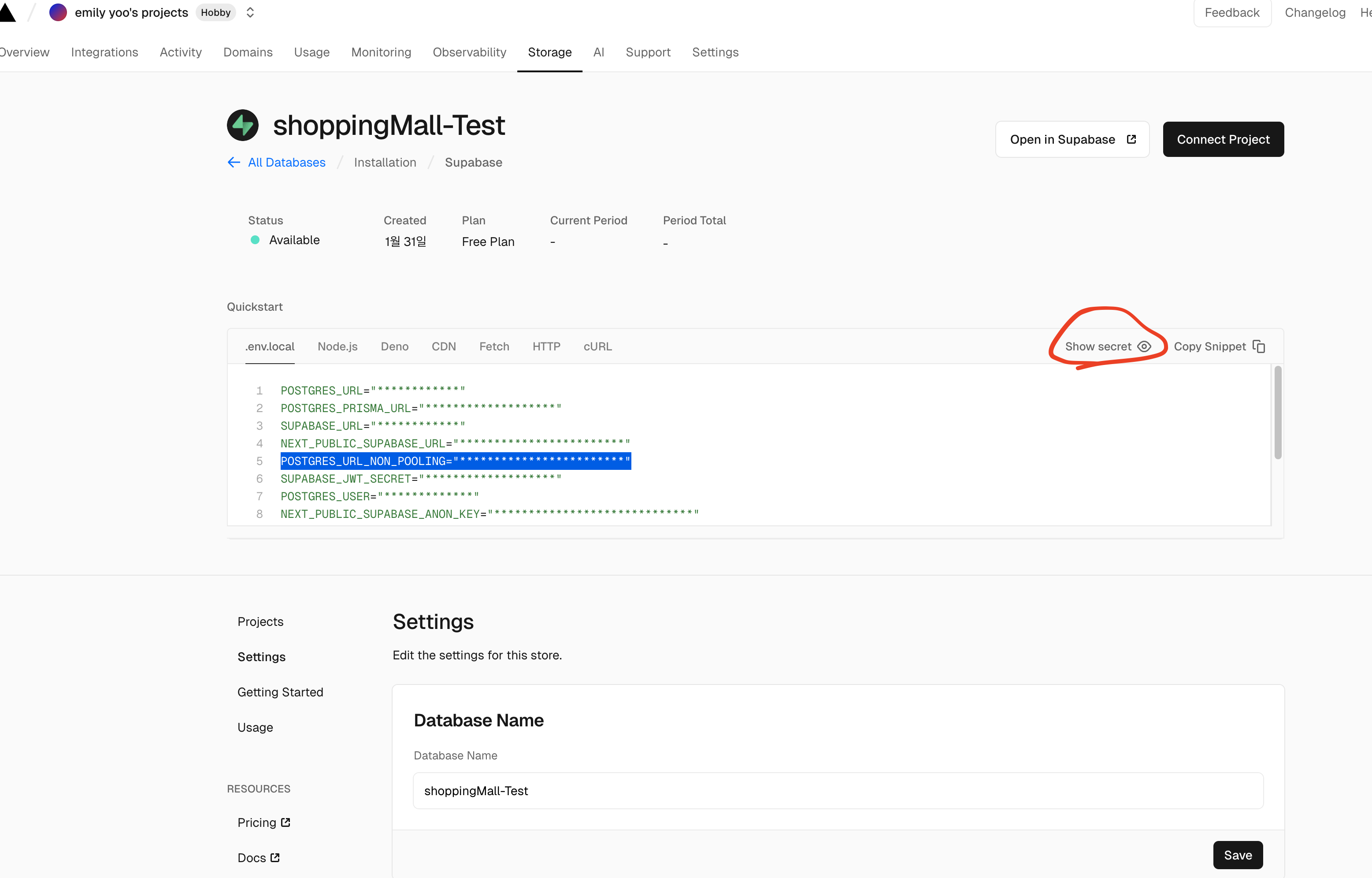The width and height of the screenshot is (1372, 878).
Task: Open the Feedback button
Action: [x=1232, y=12]
